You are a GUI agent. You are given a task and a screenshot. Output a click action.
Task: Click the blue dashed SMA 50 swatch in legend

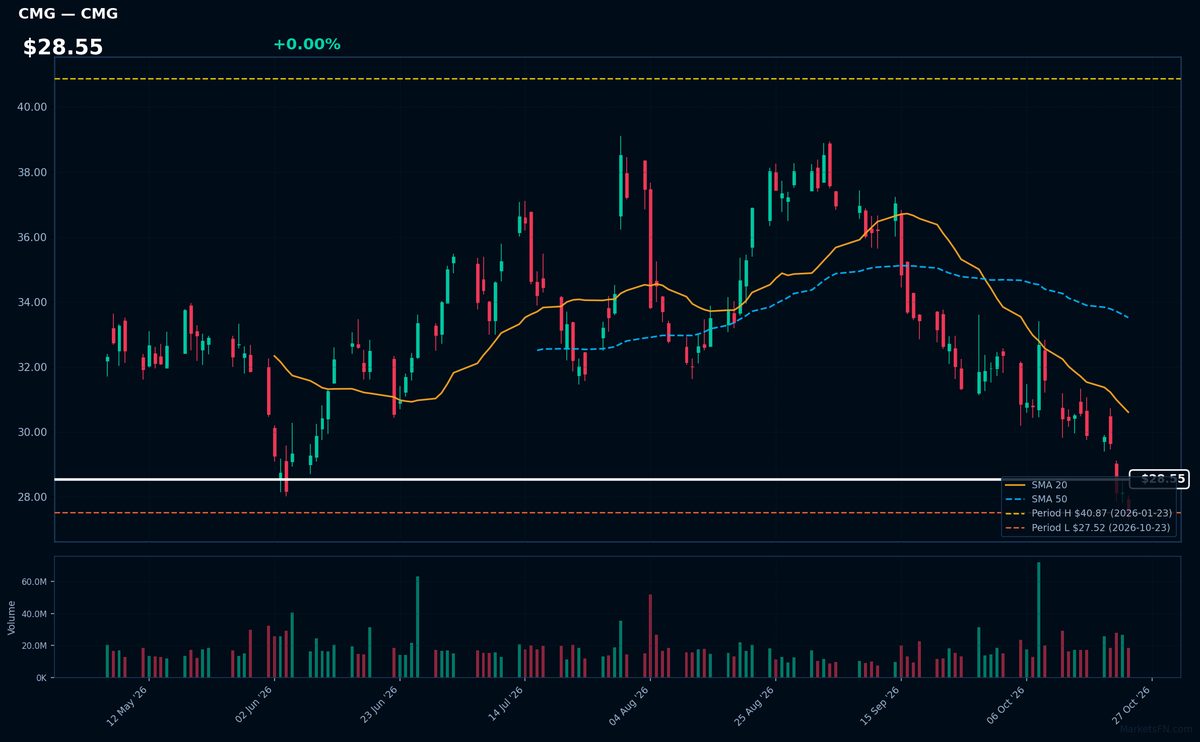click(1016, 499)
